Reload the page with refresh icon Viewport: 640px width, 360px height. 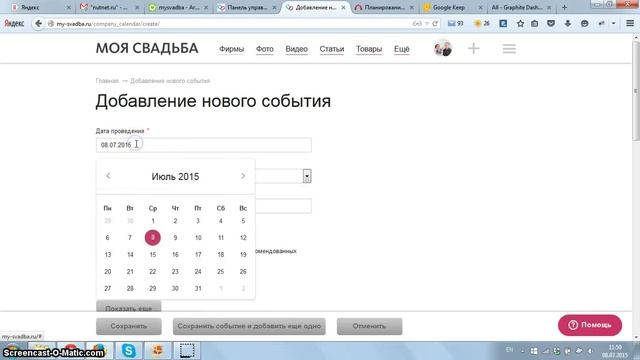(435, 24)
